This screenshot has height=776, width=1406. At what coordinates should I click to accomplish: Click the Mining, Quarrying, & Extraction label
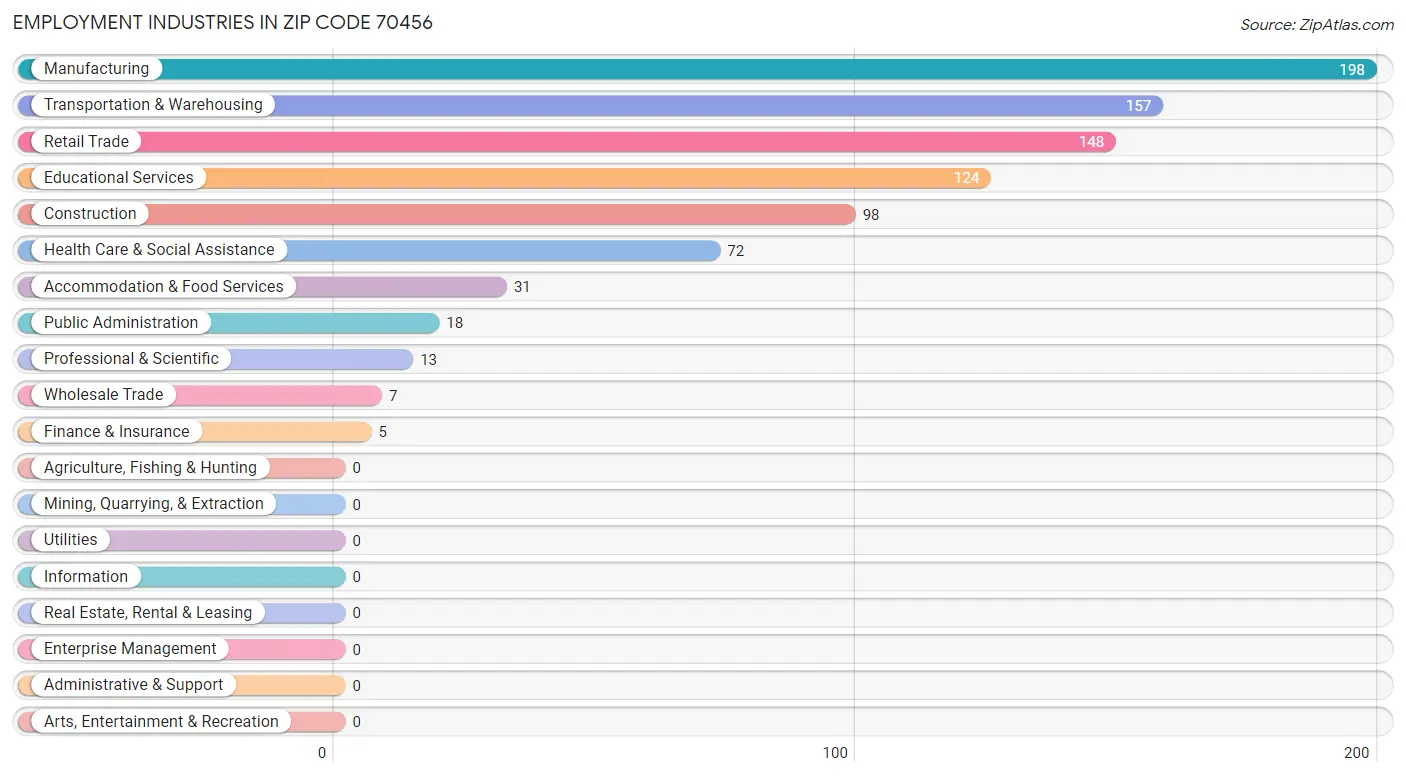coord(154,504)
